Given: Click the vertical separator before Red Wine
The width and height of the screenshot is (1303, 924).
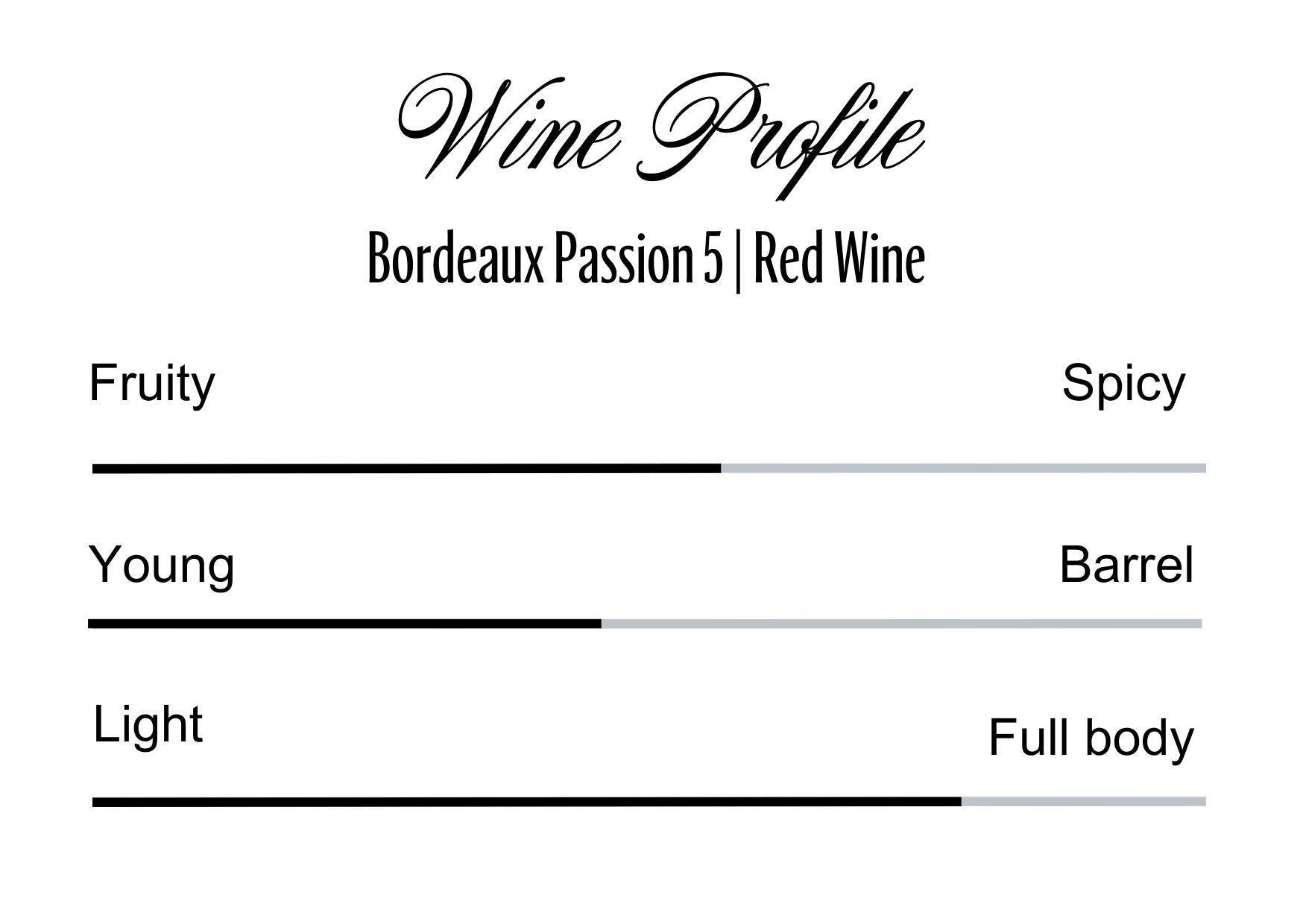Looking at the screenshot, I should point(737,261).
